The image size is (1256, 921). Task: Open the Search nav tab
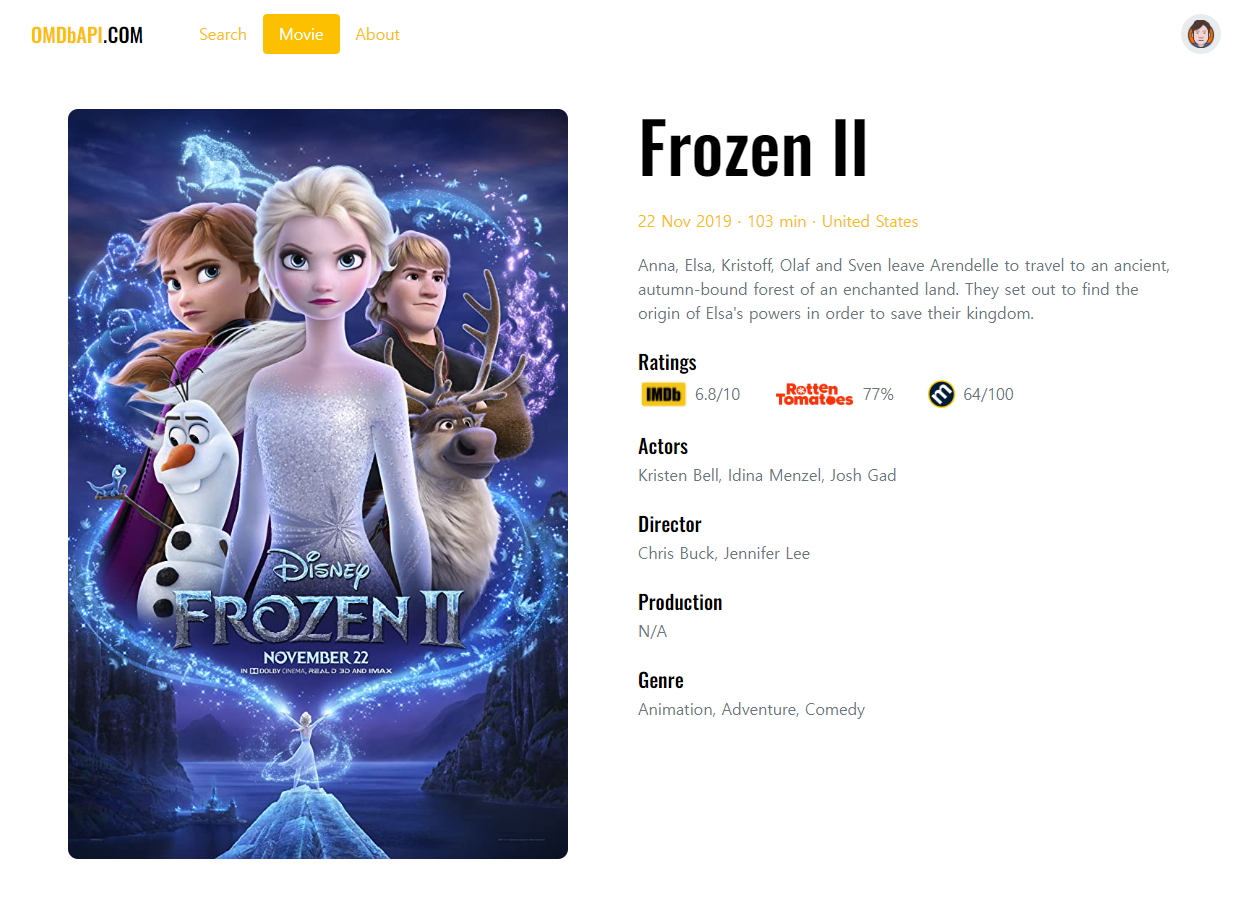(222, 34)
